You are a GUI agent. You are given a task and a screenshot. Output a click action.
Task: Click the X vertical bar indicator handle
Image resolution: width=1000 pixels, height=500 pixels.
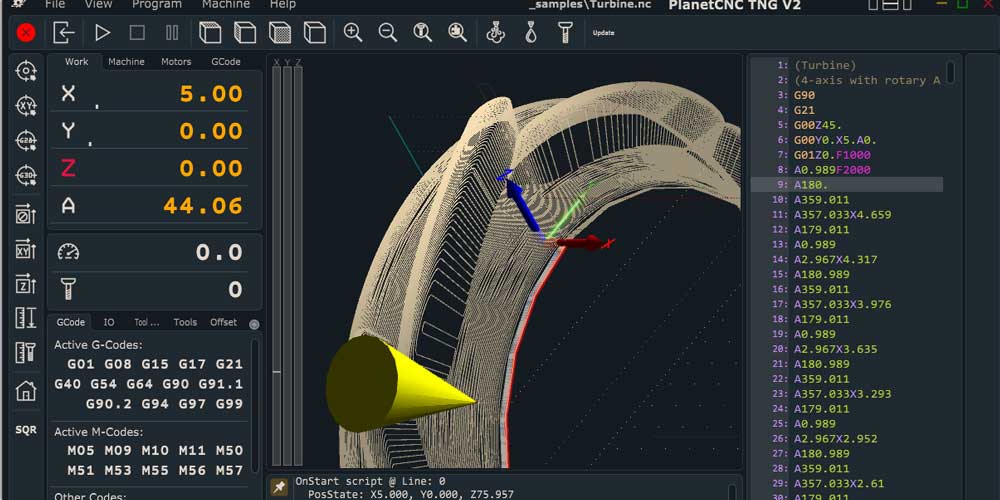tap(276, 371)
